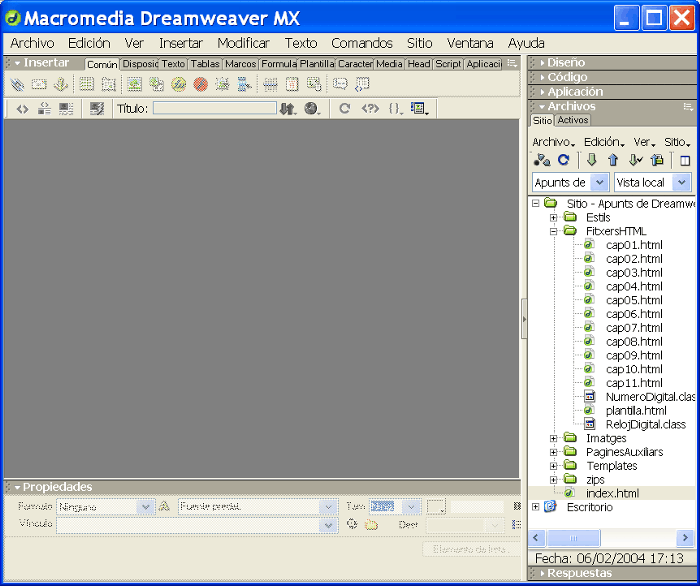Switch to Design view

pos(66,108)
